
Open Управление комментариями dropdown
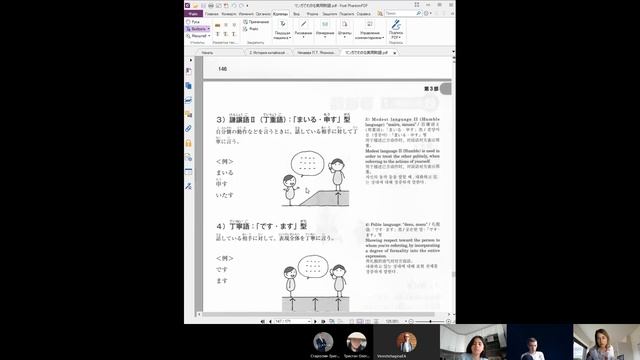[369, 30]
